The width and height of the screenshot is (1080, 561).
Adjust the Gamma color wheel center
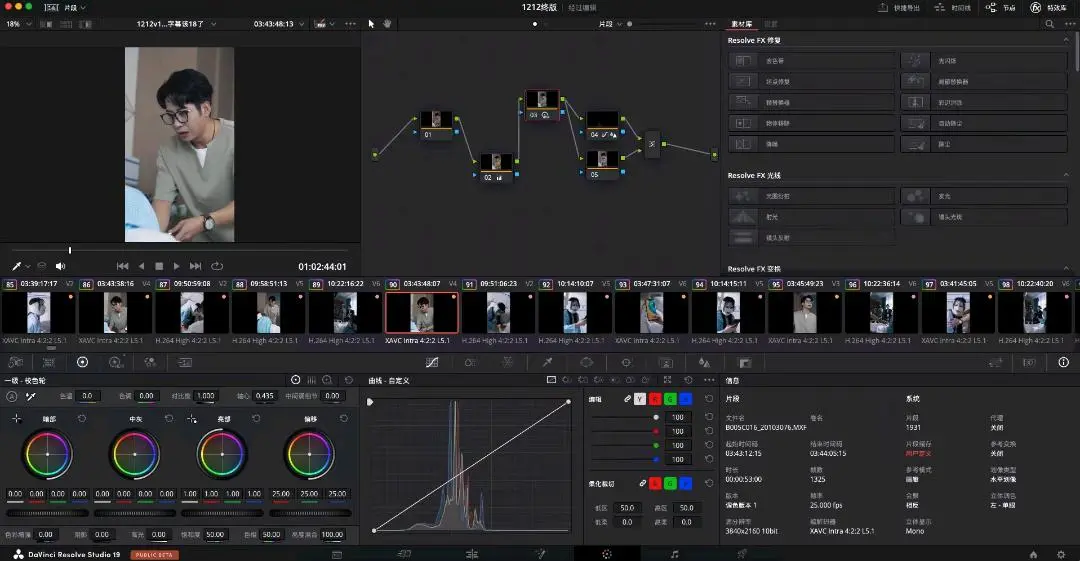click(135, 454)
